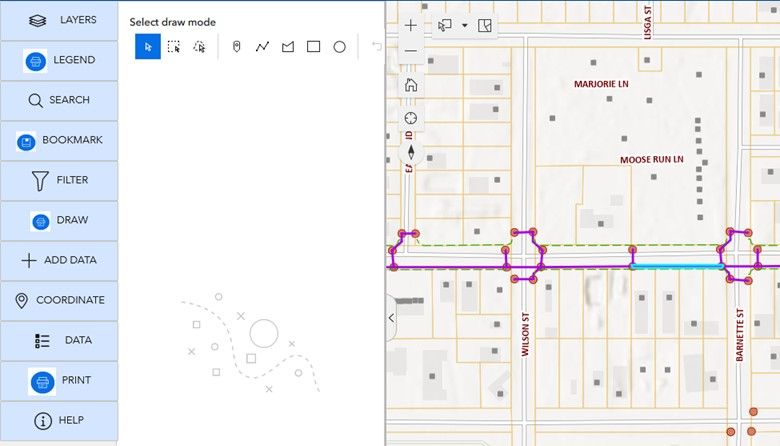Expand the select tool dropdown arrow
Screen dimensions: 780x446
point(465,25)
